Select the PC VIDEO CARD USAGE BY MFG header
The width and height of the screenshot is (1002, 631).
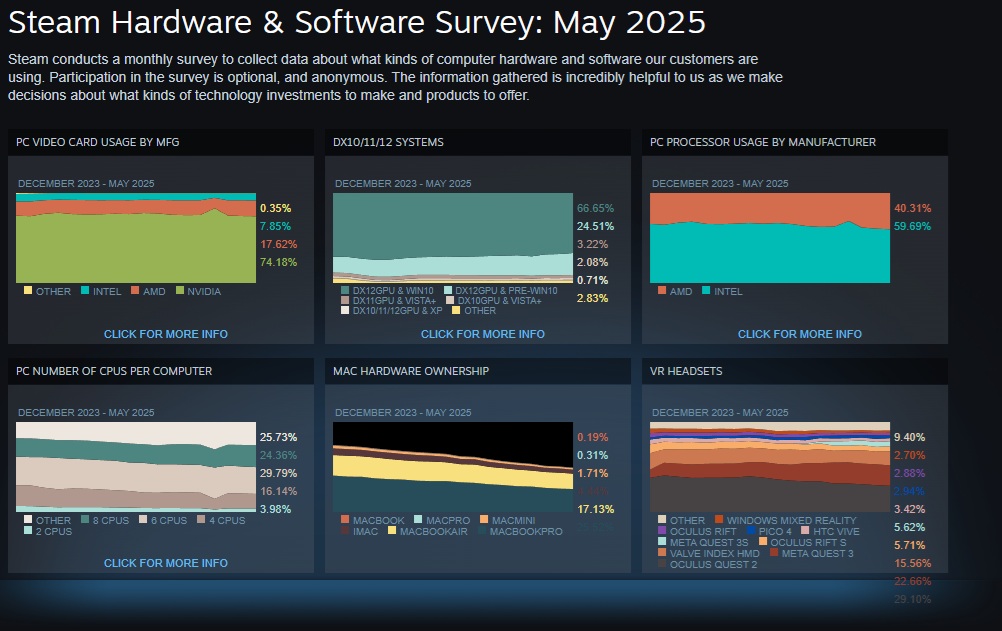[97, 142]
